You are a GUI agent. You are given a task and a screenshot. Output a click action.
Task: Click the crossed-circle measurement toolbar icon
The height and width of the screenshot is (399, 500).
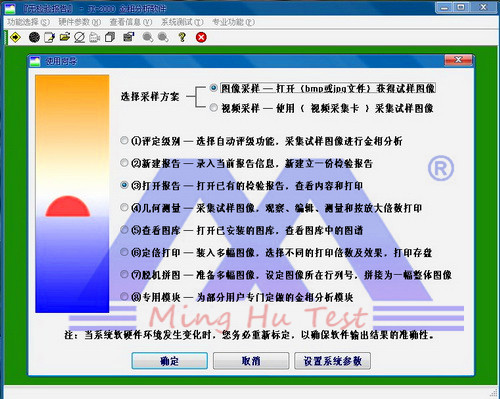(x=80, y=37)
